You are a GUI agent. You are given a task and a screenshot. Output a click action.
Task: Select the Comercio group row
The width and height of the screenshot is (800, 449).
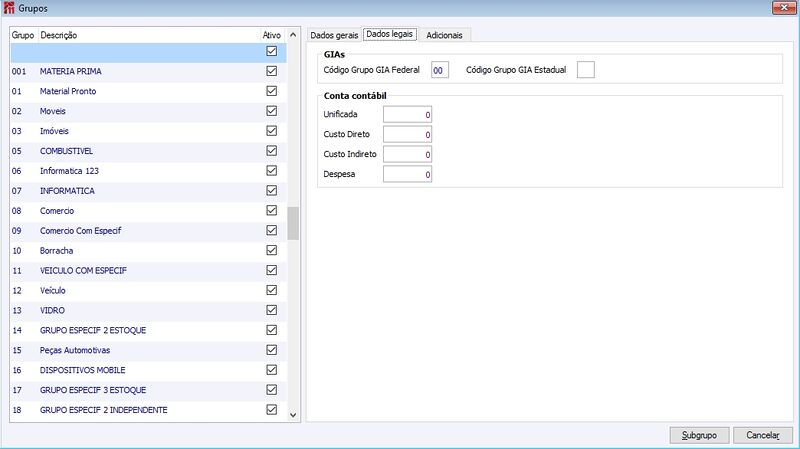[x=148, y=211]
